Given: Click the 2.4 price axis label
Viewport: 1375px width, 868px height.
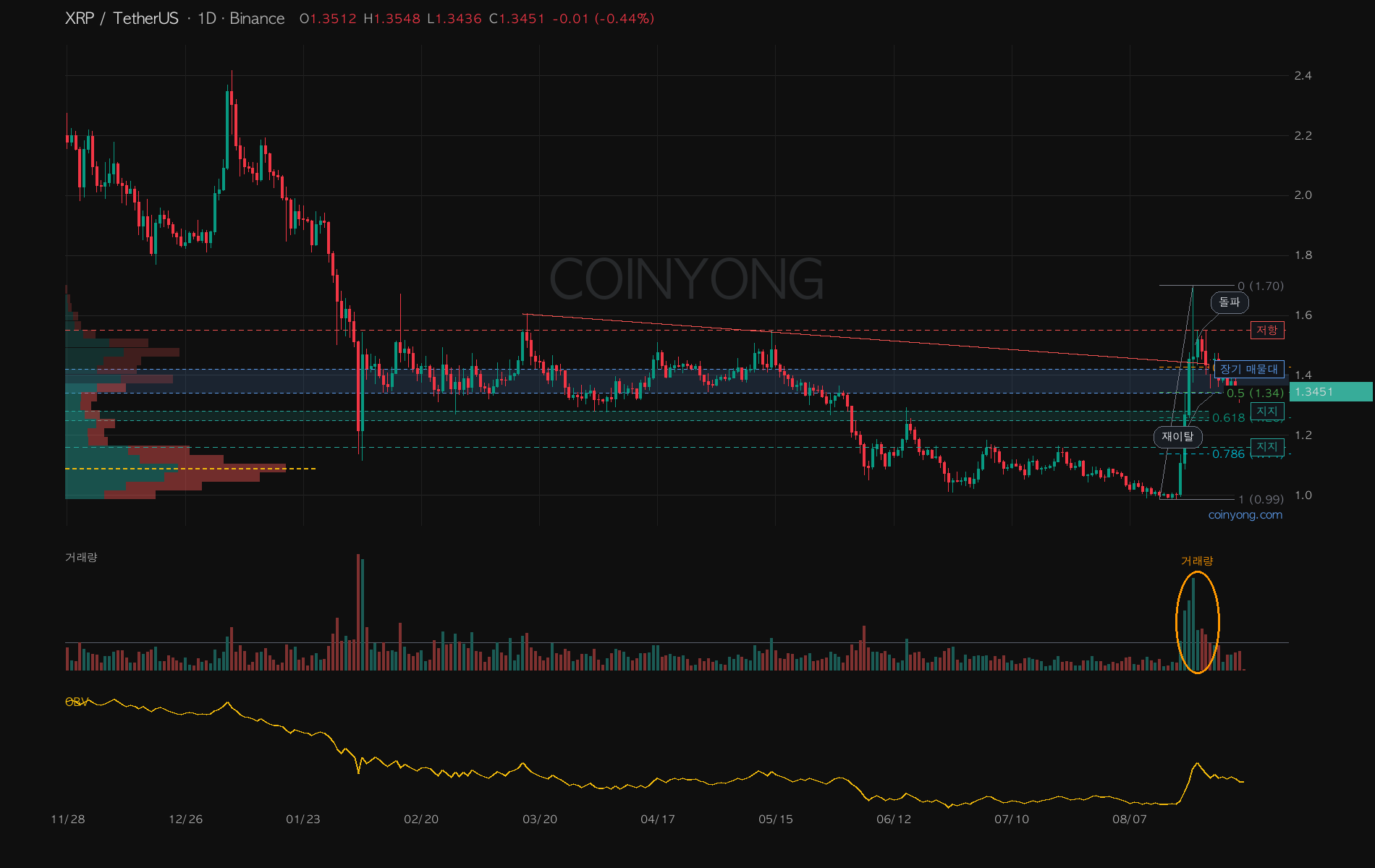Looking at the screenshot, I should tap(1303, 76).
